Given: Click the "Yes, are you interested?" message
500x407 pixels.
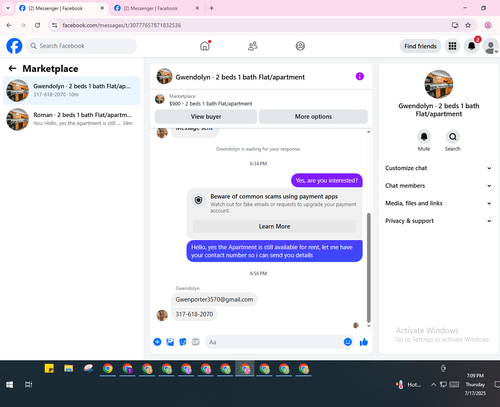Looking at the screenshot, I should pyautogui.click(x=327, y=180).
